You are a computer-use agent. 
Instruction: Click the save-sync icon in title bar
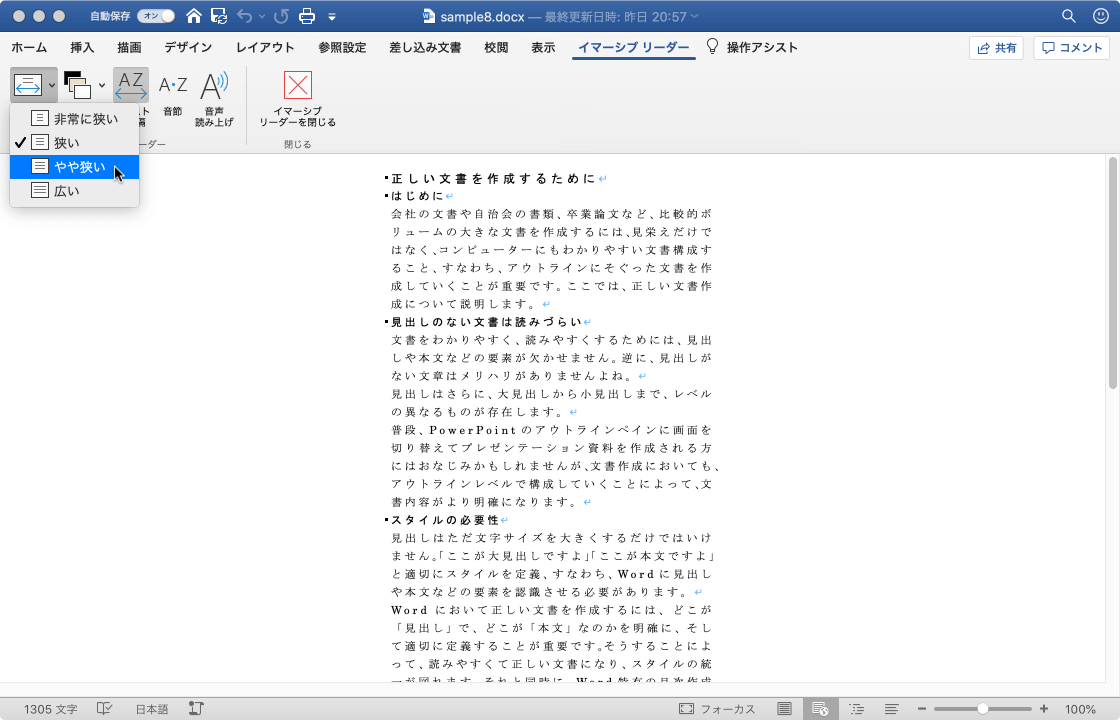[x=219, y=16]
